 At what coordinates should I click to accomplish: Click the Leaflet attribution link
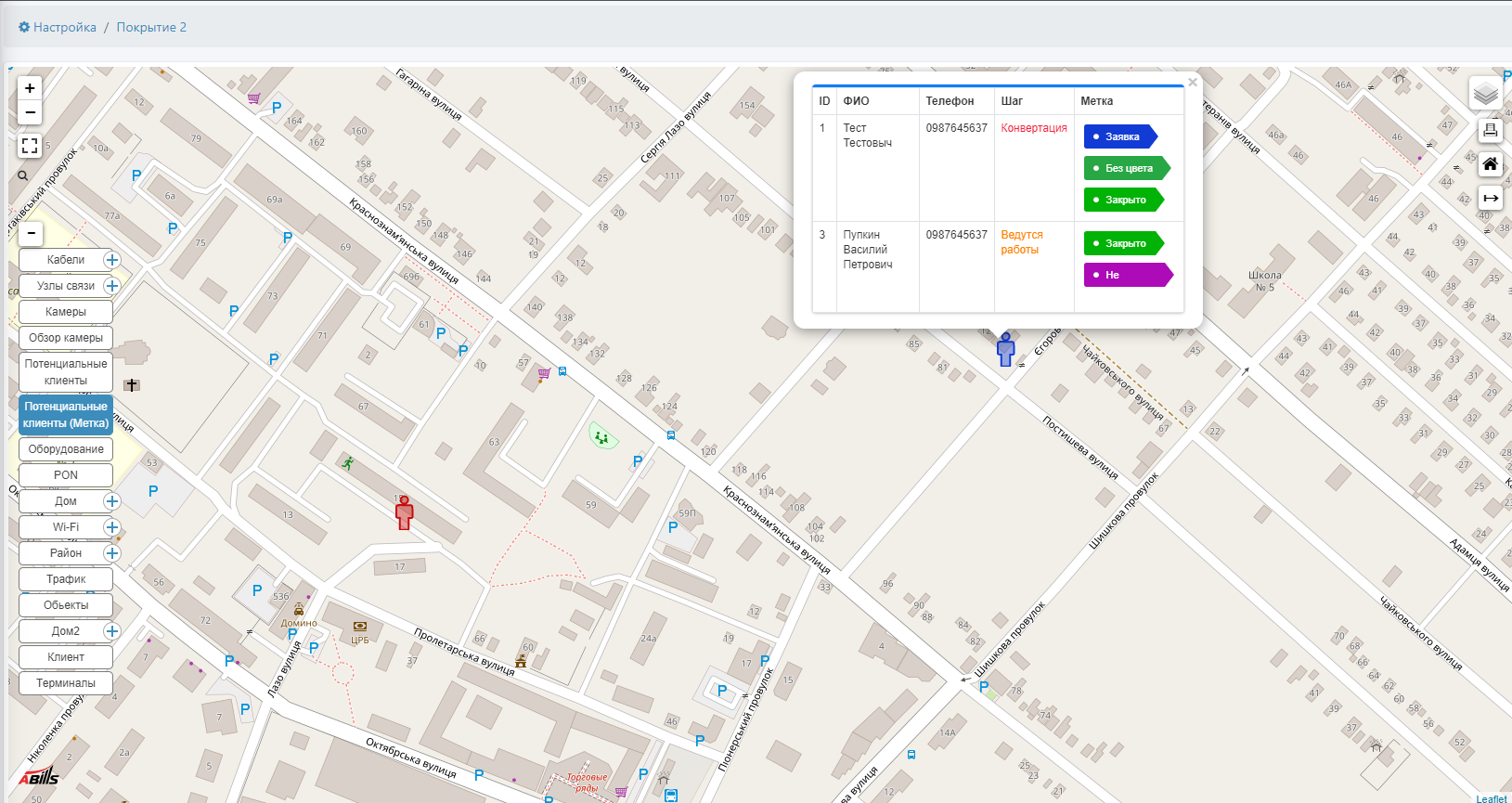(1491, 798)
